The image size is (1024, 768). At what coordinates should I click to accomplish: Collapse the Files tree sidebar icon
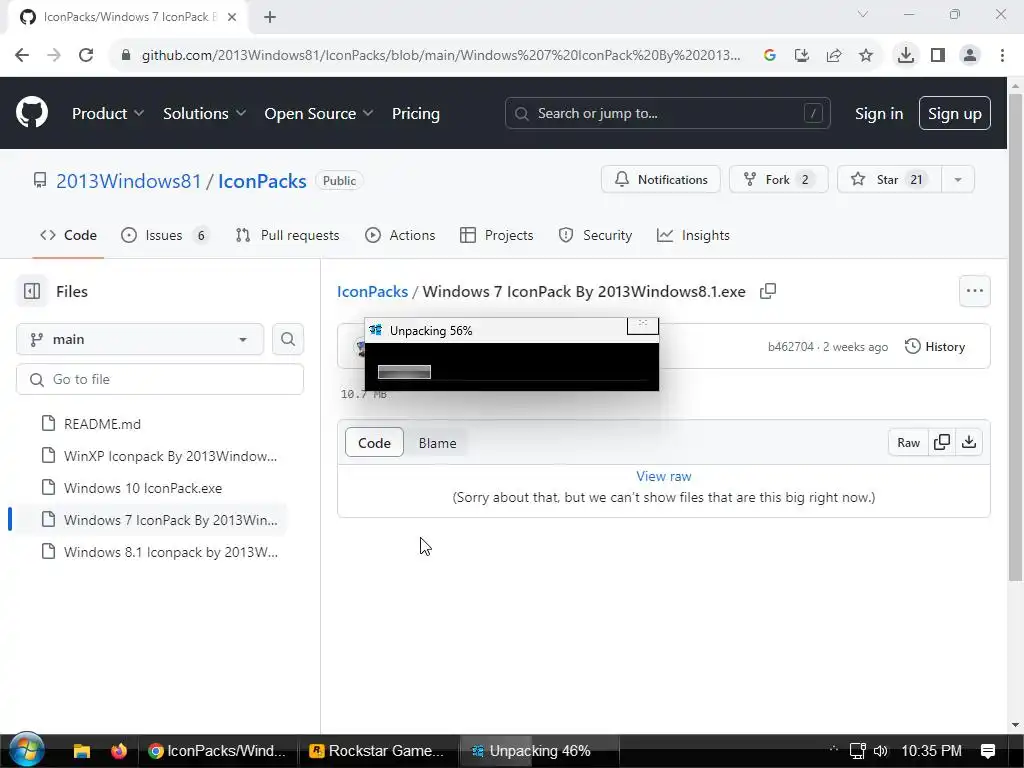pyautogui.click(x=32, y=291)
